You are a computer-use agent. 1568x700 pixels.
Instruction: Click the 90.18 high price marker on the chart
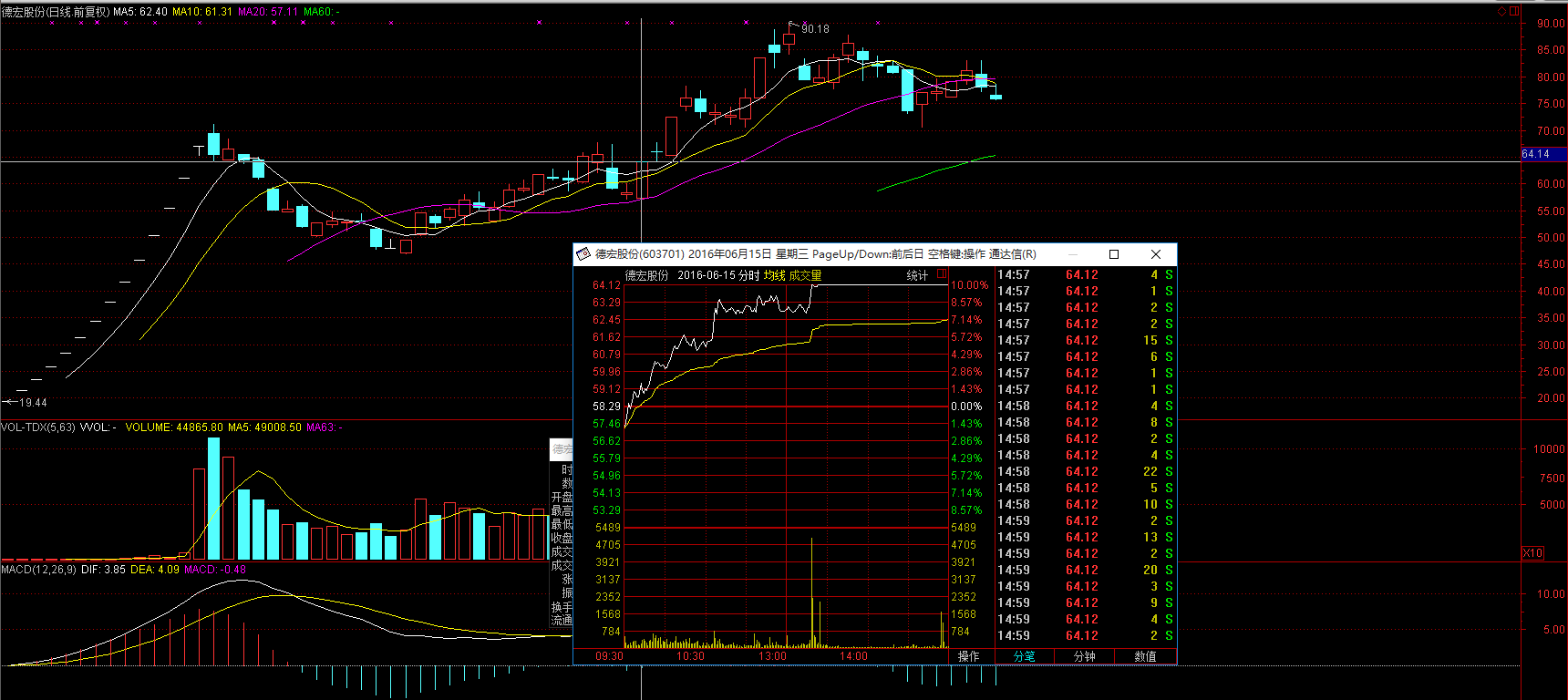pos(815,29)
